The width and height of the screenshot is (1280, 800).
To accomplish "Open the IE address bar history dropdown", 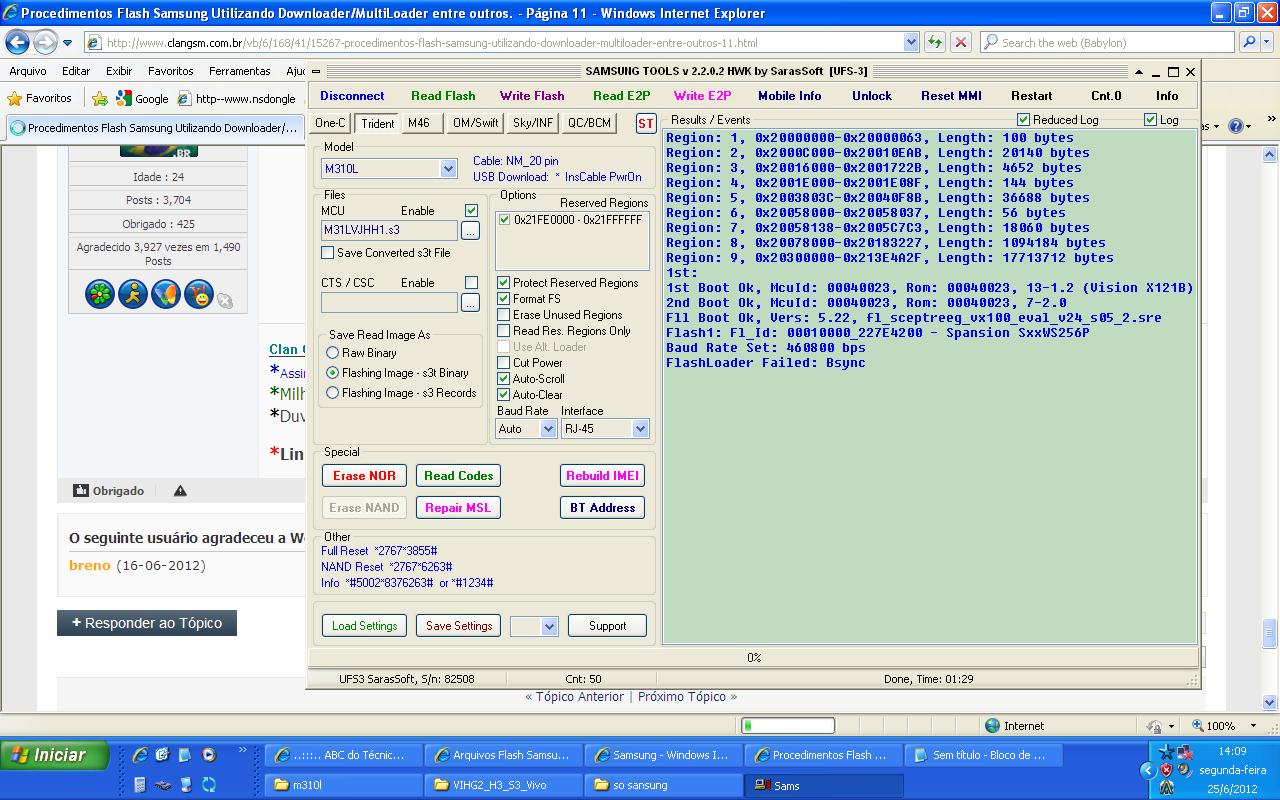I will click(911, 42).
